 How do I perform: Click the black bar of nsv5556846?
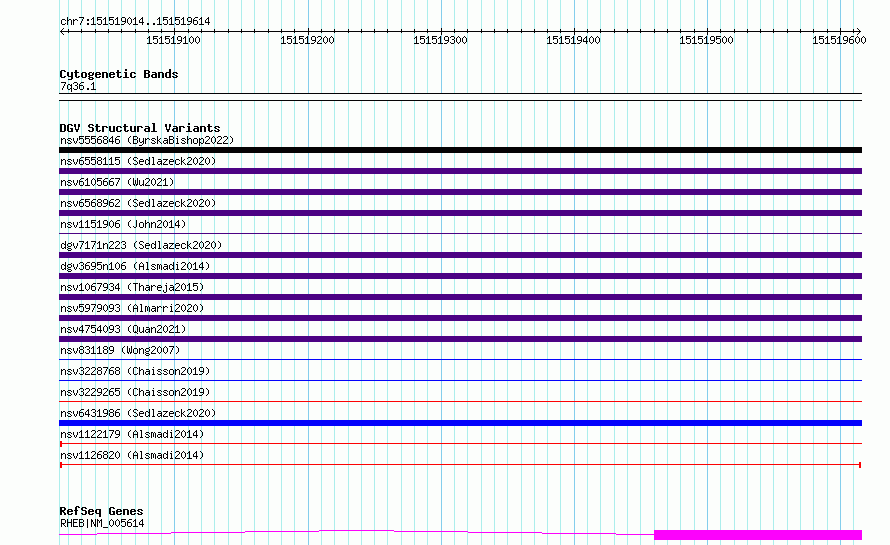460,150
